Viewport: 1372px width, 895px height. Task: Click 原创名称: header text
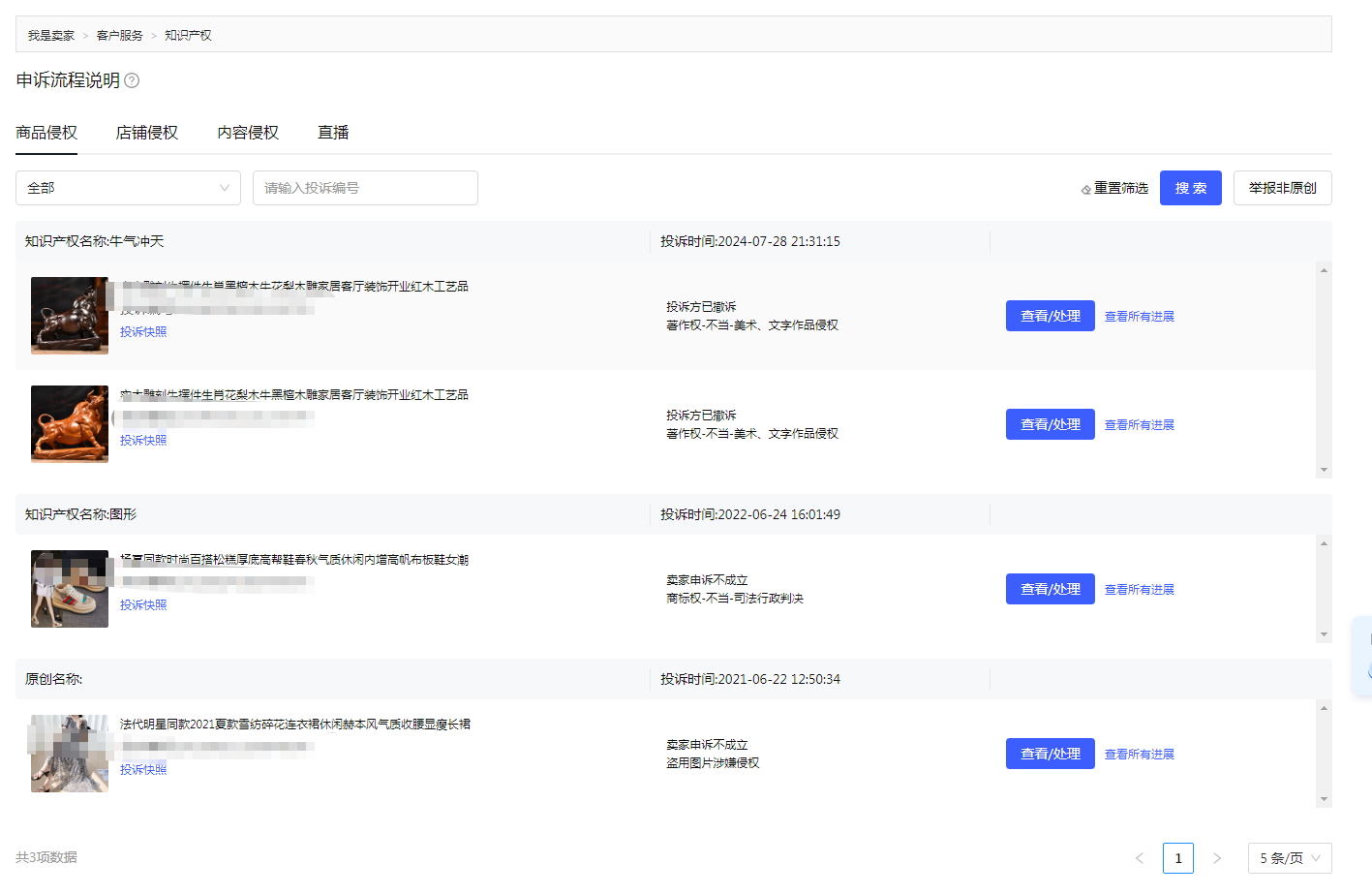click(x=54, y=679)
